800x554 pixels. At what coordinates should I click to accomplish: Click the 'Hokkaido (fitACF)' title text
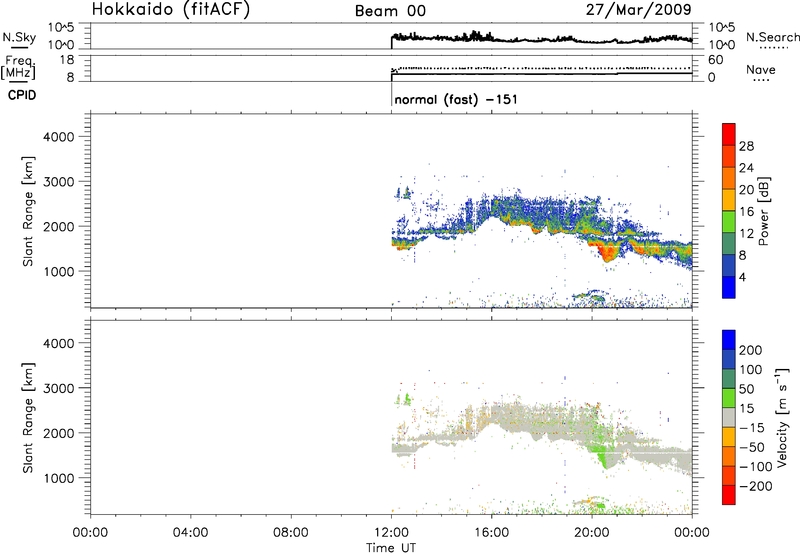coord(171,9)
